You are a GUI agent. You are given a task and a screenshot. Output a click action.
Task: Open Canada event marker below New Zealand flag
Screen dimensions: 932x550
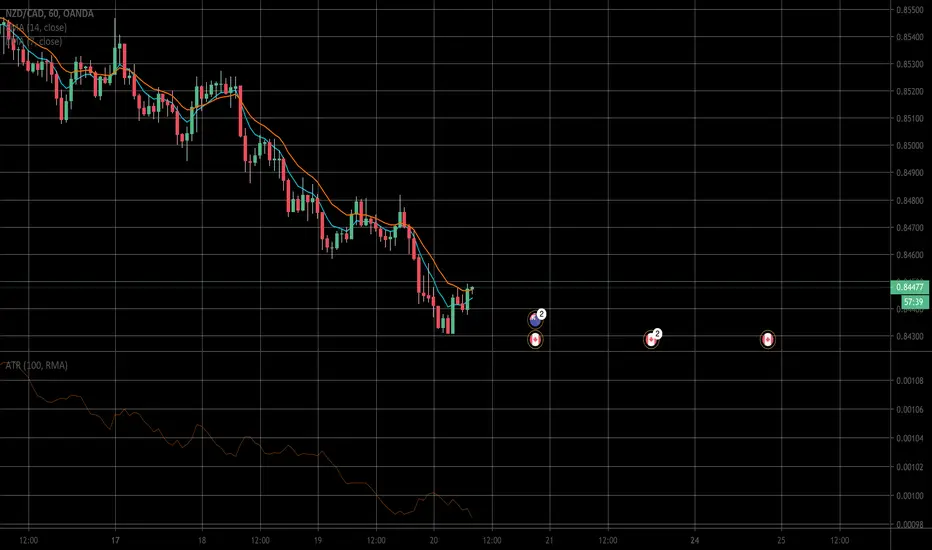[x=535, y=340]
